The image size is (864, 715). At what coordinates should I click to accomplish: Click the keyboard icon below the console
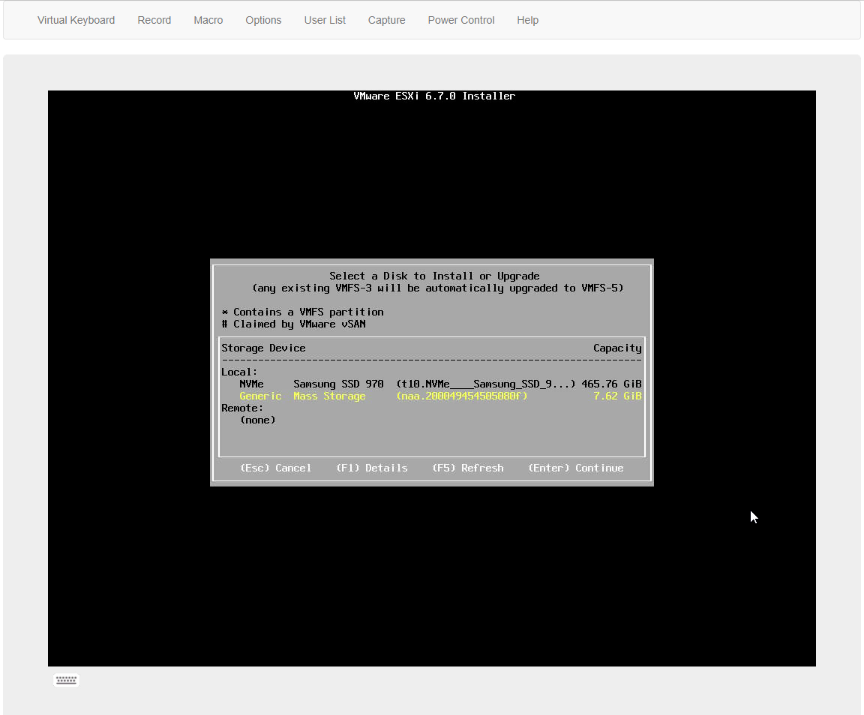point(66,680)
